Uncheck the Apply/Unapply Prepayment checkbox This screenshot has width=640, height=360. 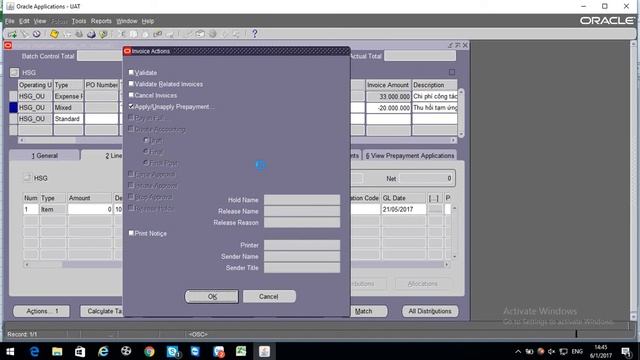[x=131, y=106]
